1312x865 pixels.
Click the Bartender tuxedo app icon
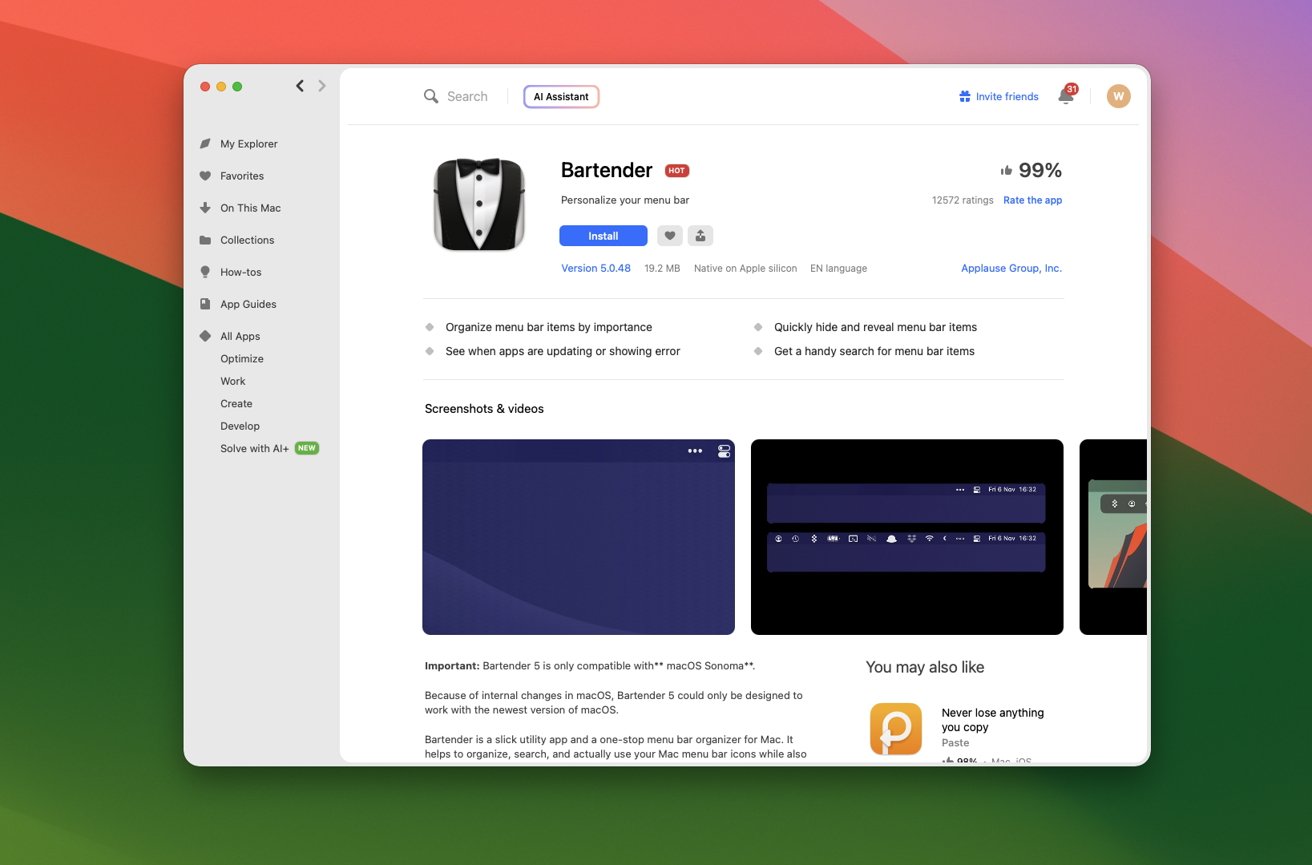pos(479,204)
